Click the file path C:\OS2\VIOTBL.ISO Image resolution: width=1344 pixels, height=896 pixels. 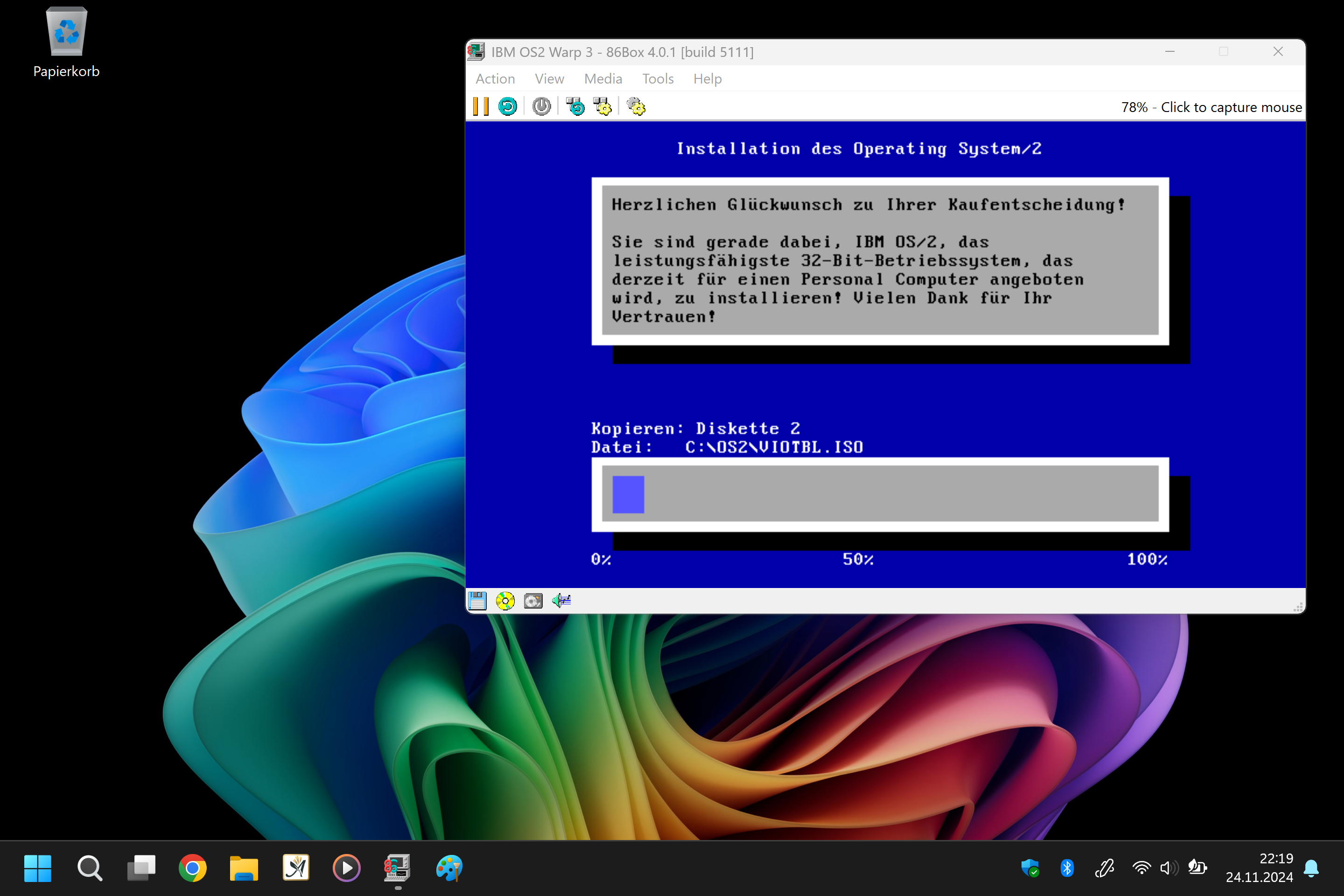point(774,448)
